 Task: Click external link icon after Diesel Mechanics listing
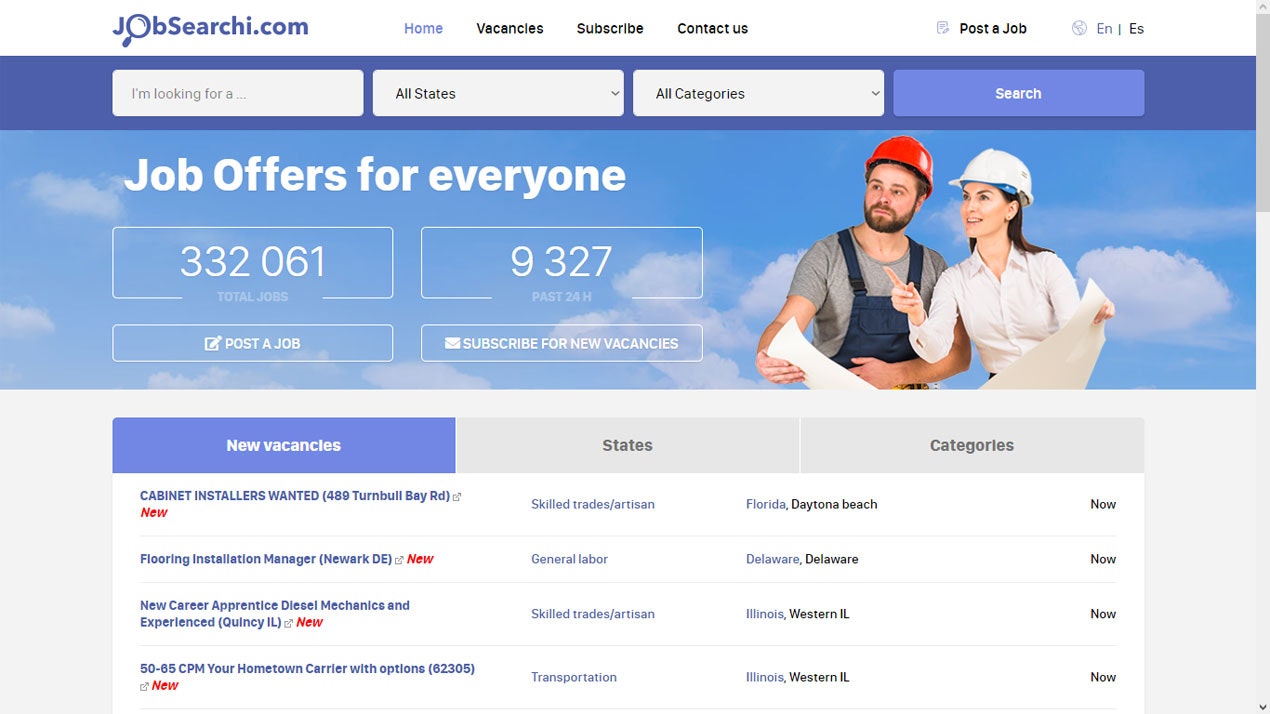[289, 623]
